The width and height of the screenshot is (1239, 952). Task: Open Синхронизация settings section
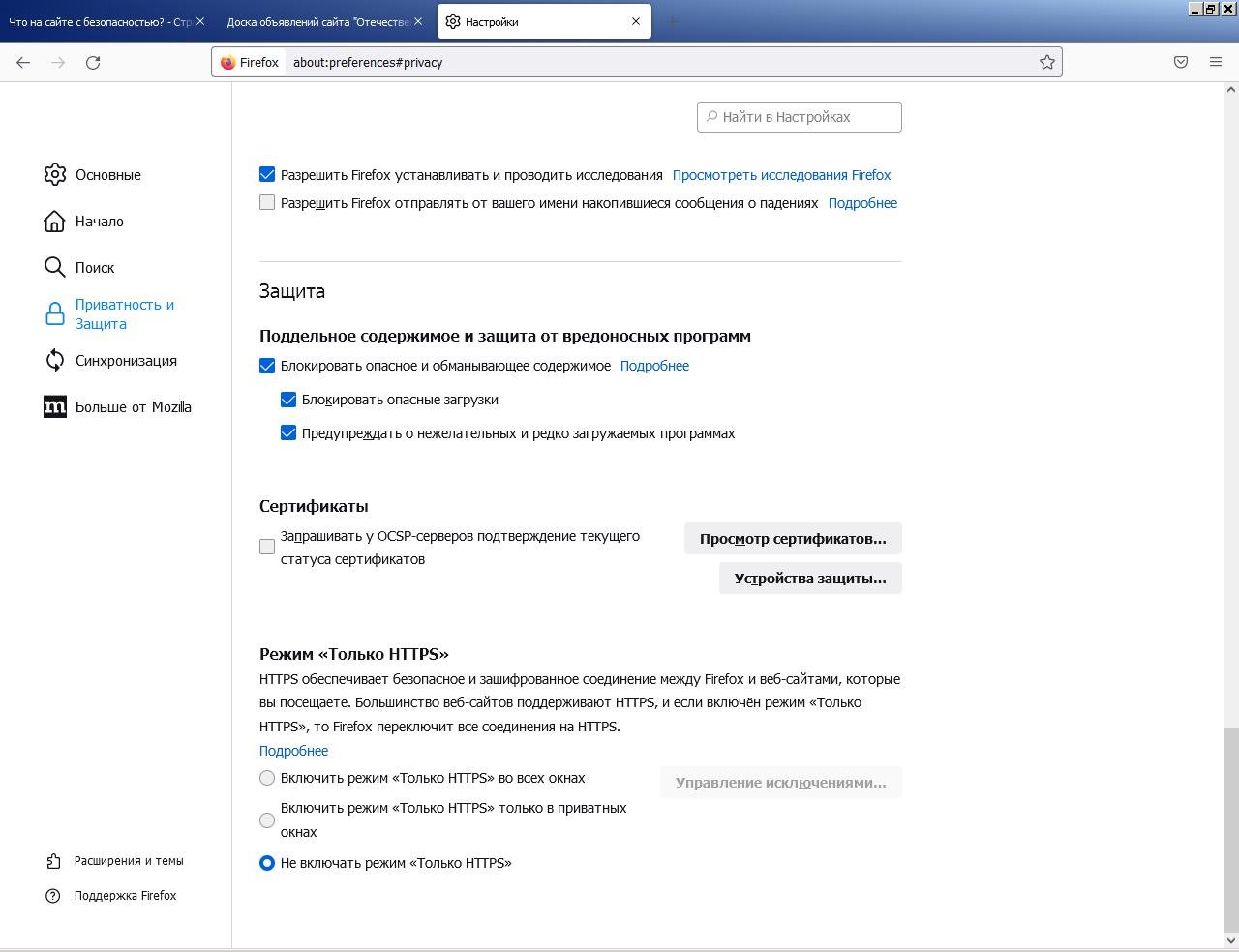(110, 361)
